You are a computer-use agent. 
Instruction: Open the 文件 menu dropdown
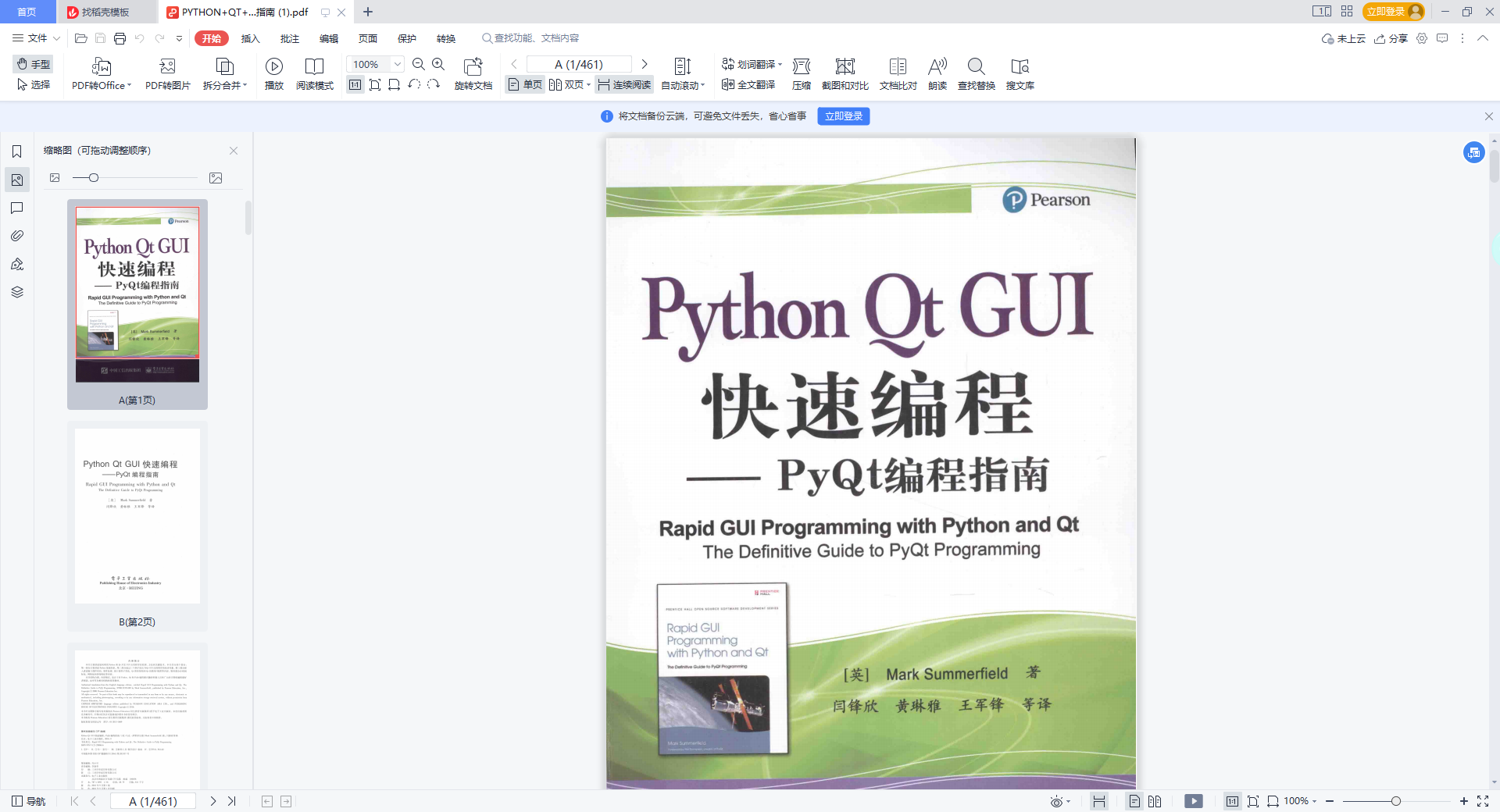coord(37,38)
